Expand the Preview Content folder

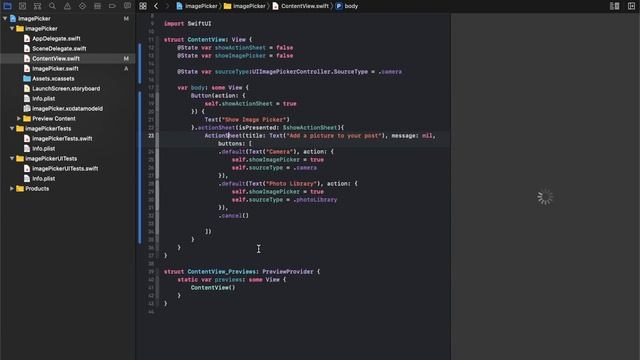(x=19, y=118)
